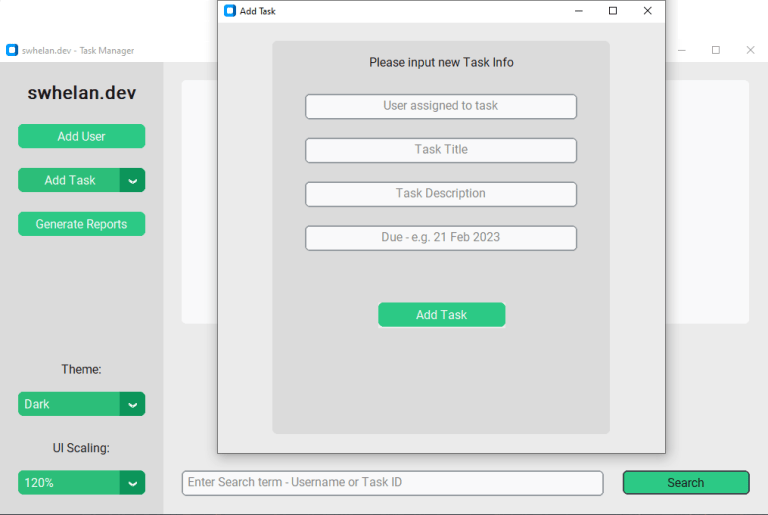Click the 'Please input new Task Info' heading

441,62
